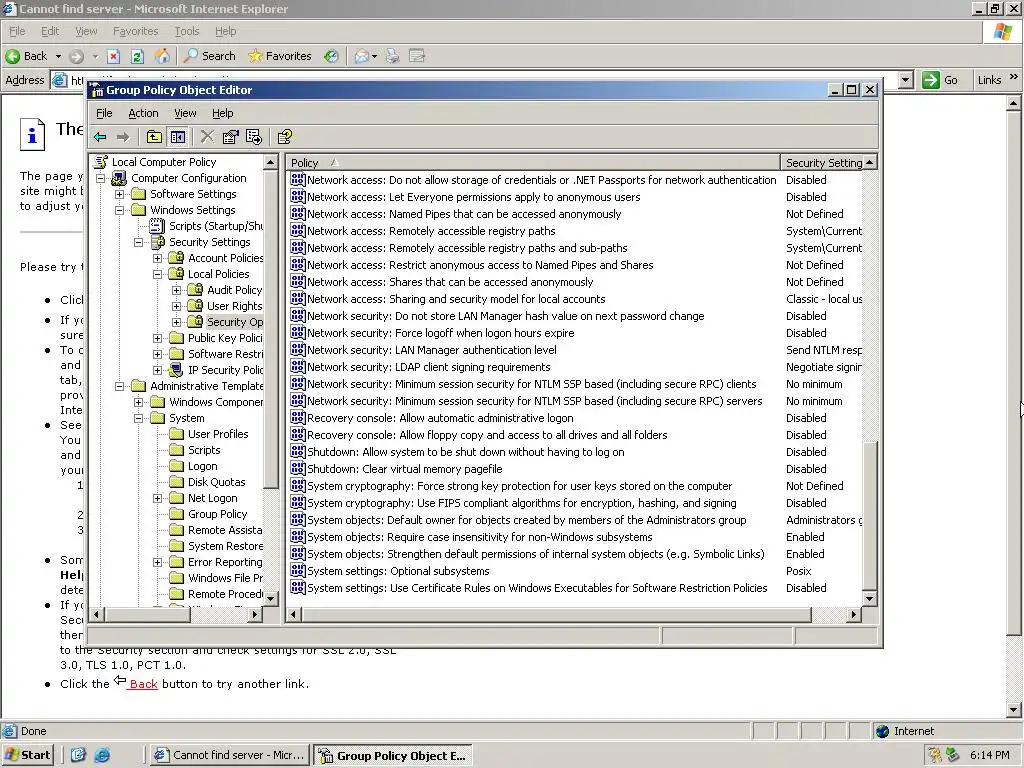Click the Internet Explorer Home icon
Screen dimensions: 1024x768
pyautogui.click(x=162, y=56)
